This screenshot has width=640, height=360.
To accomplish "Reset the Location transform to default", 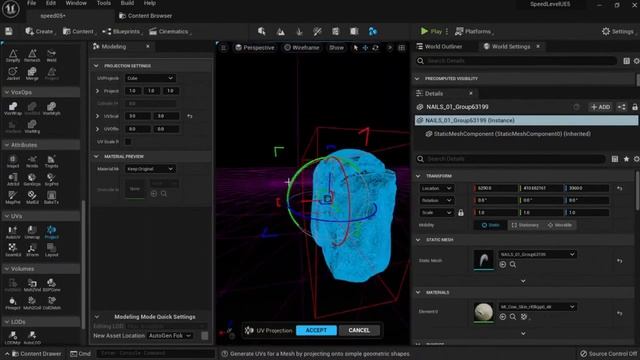I will coord(620,188).
